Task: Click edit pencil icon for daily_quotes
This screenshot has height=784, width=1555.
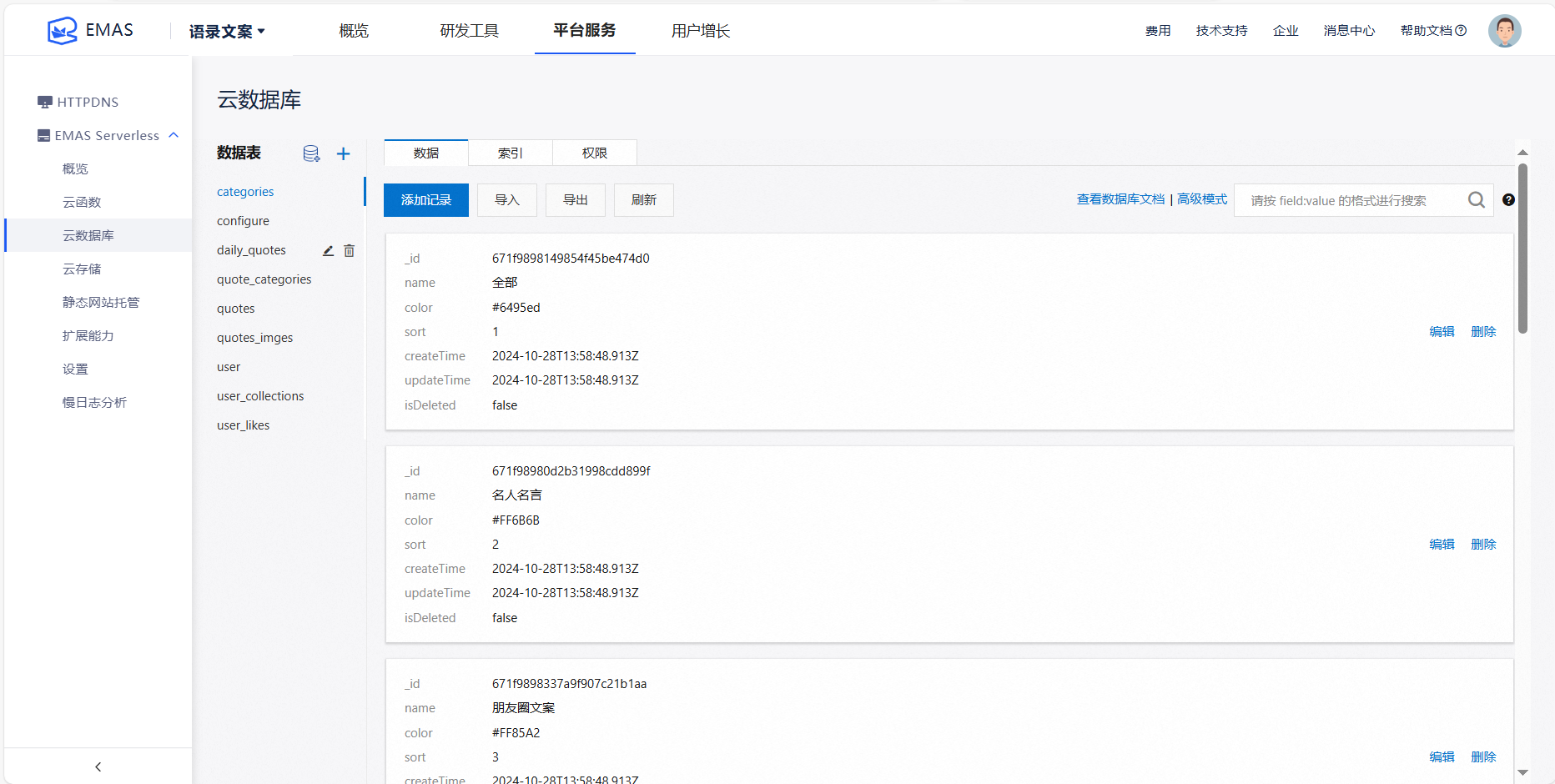Action: coord(328,250)
